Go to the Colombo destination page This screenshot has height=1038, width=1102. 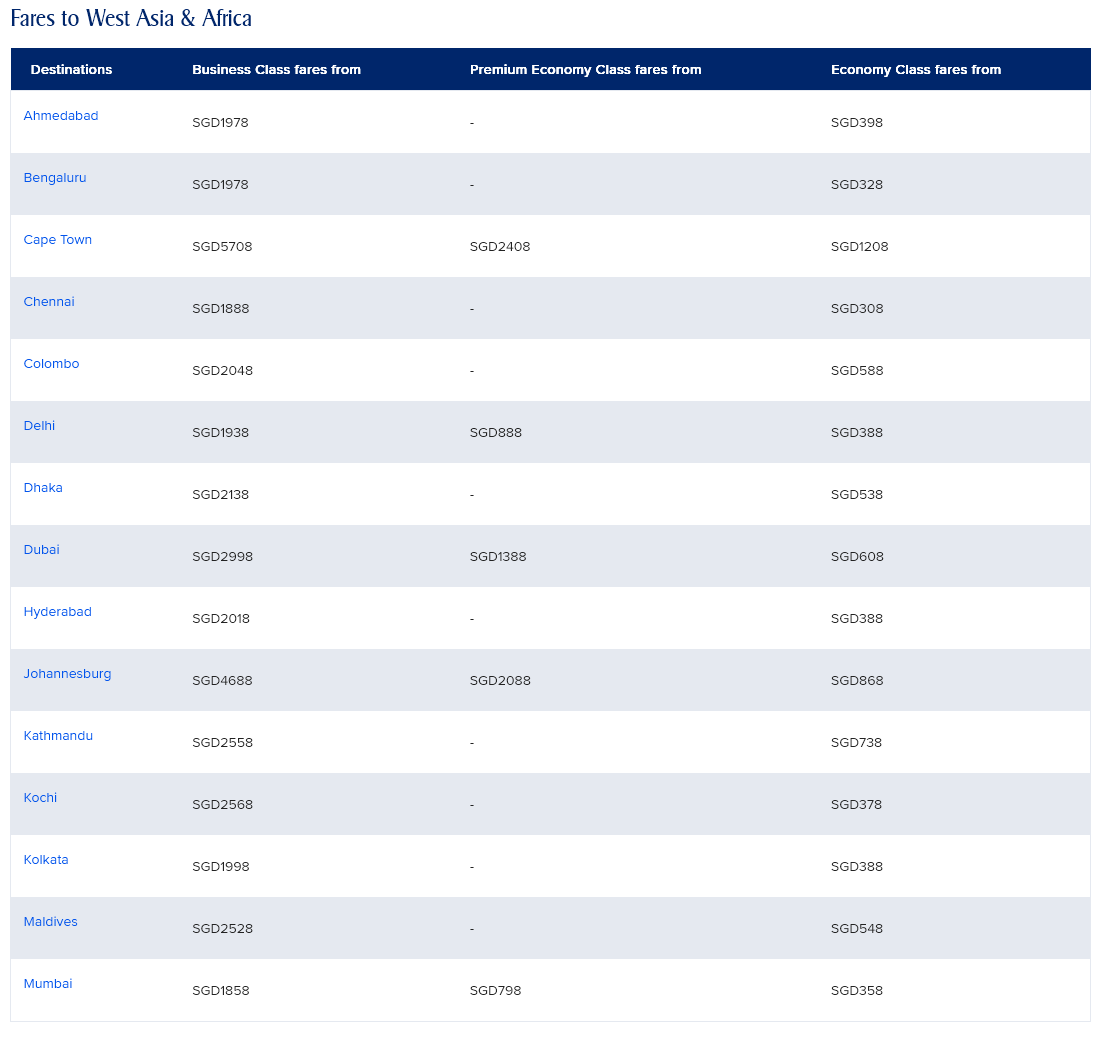pyautogui.click(x=51, y=364)
